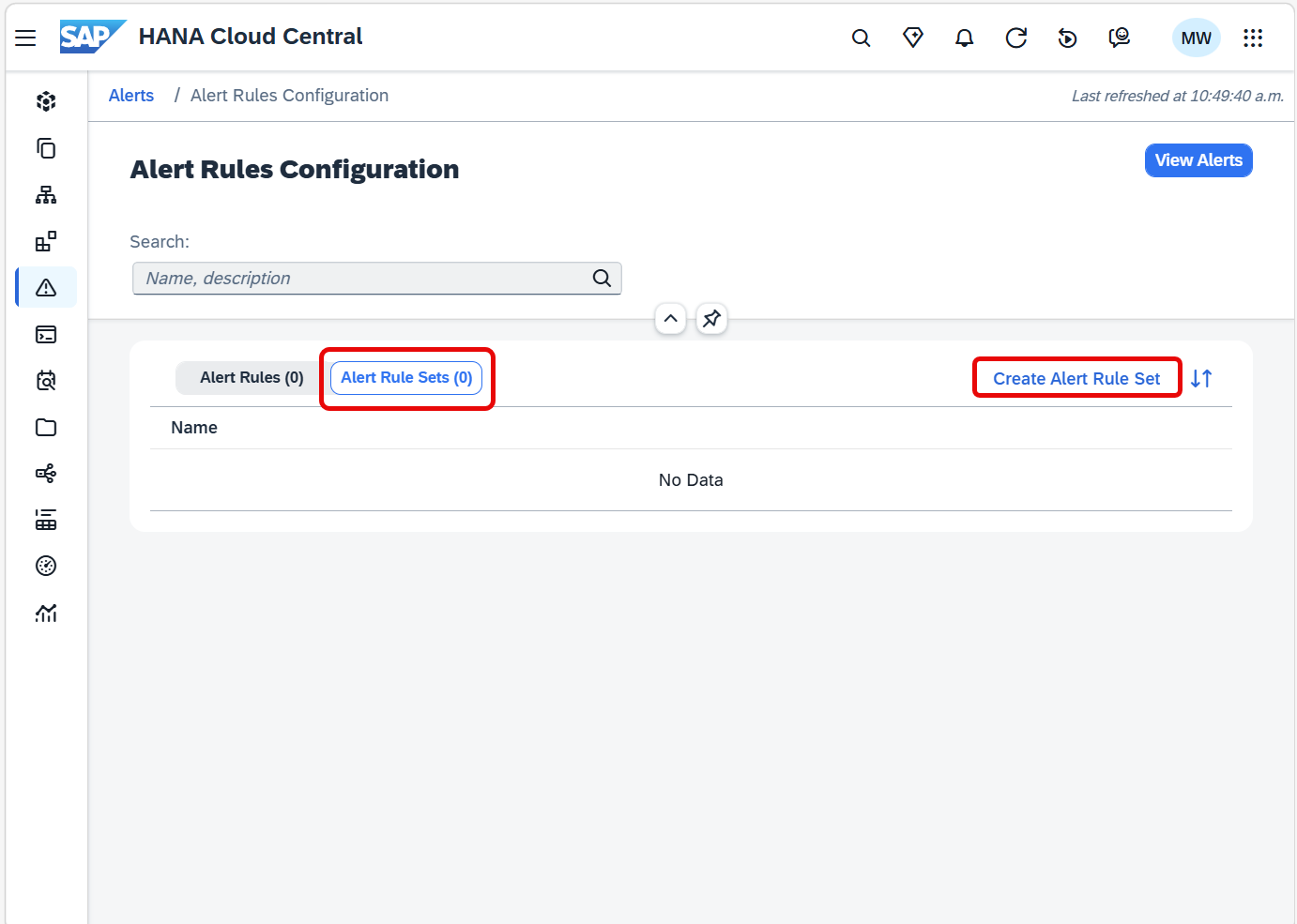Open the auto-refresh settings icon

1067,38
